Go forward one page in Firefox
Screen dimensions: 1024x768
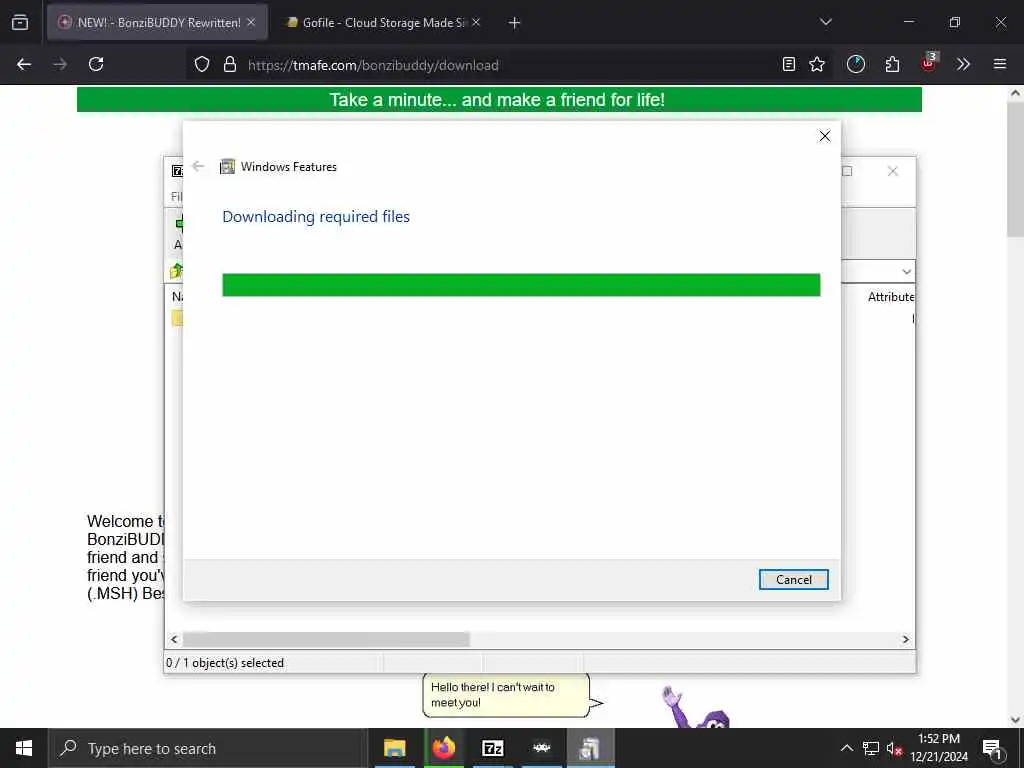[x=60, y=64]
